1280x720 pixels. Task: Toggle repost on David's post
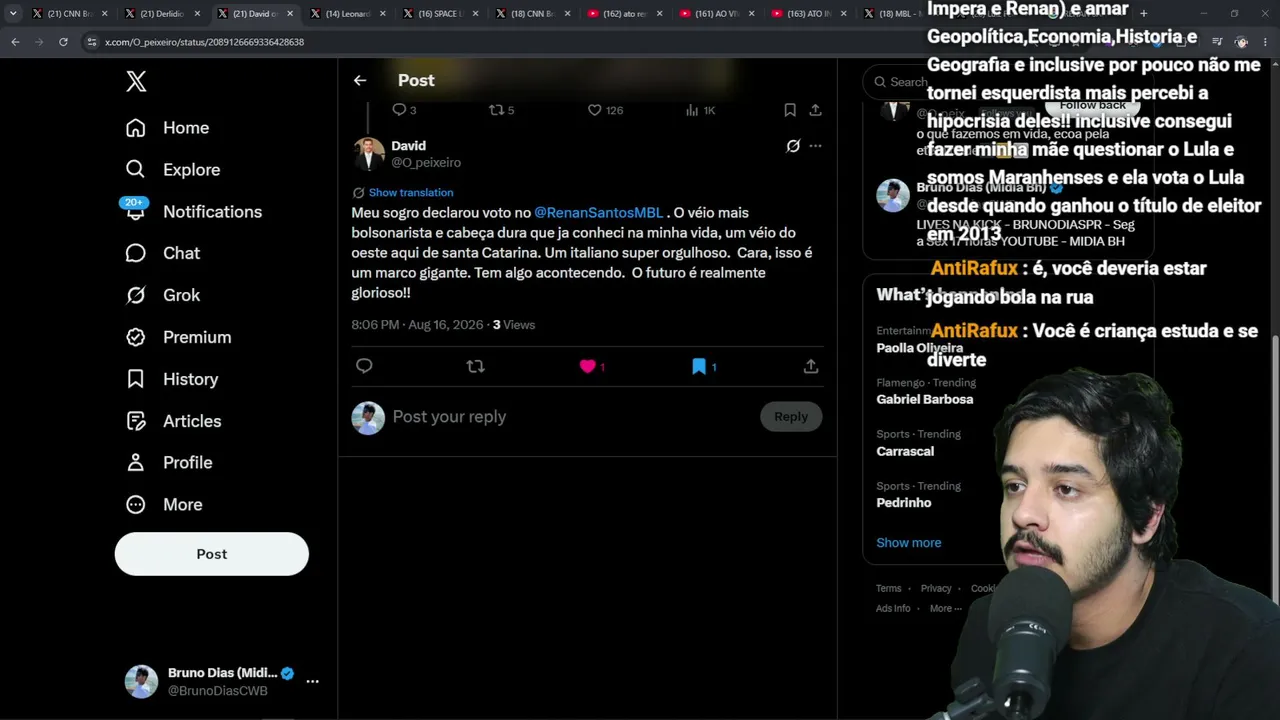pos(476,366)
